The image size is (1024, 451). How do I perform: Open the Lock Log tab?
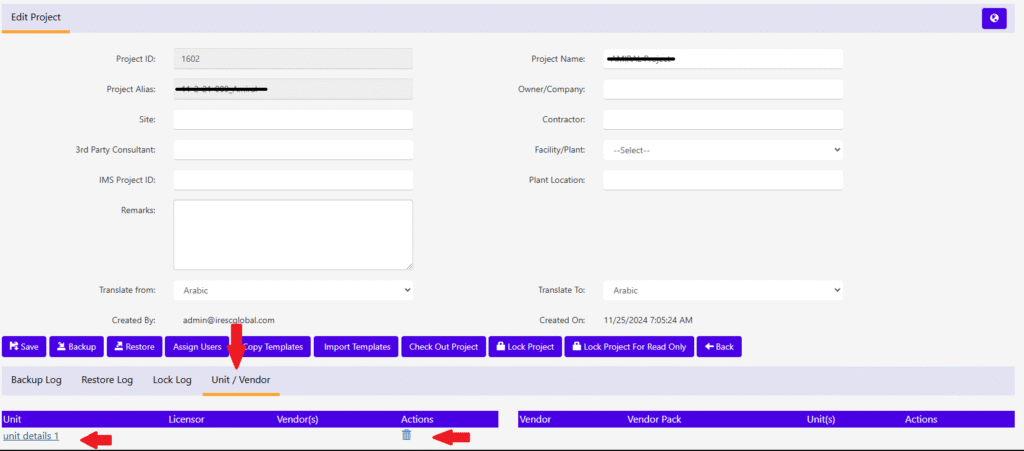point(172,380)
